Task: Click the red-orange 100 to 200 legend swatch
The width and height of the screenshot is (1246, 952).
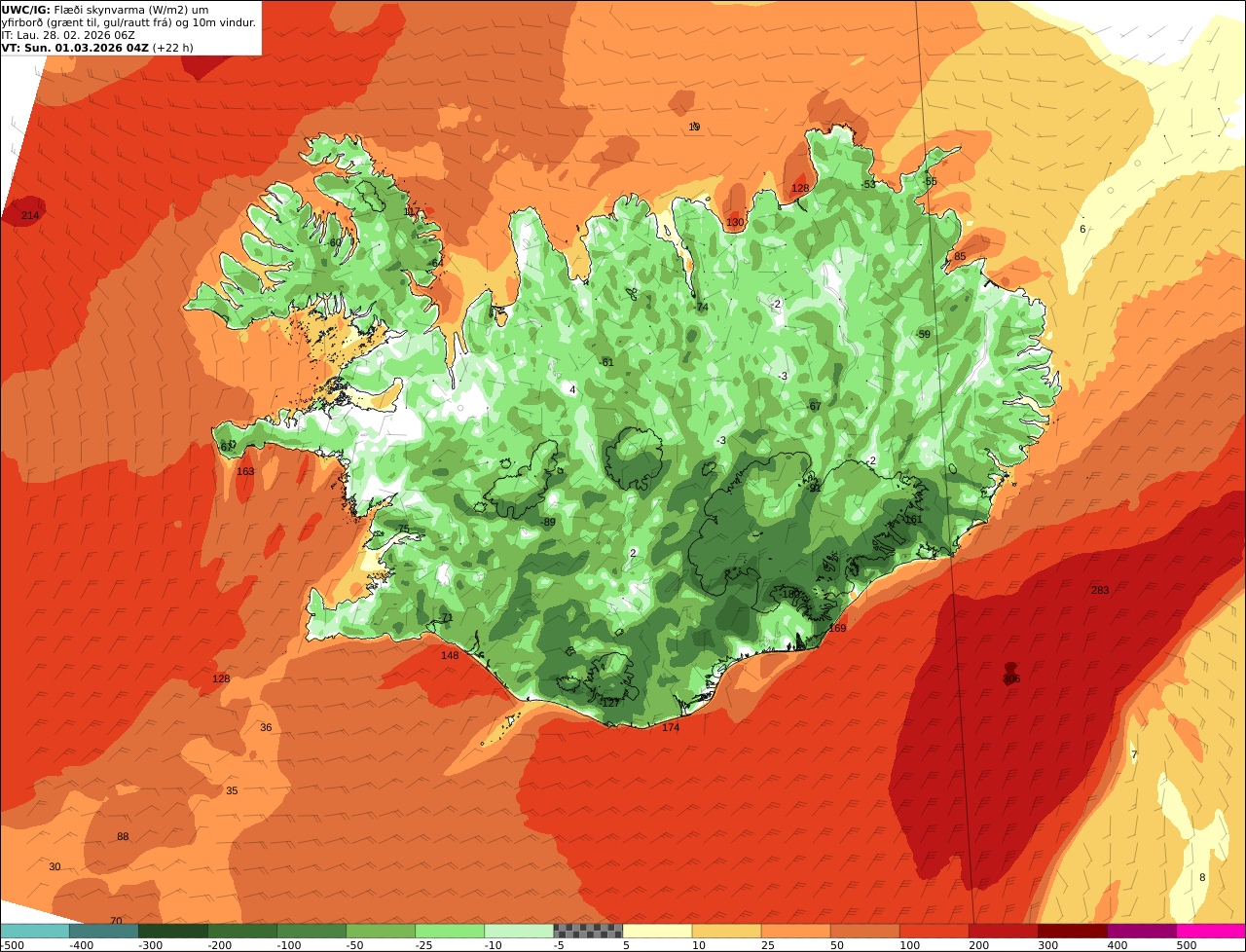Action: [x=934, y=931]
